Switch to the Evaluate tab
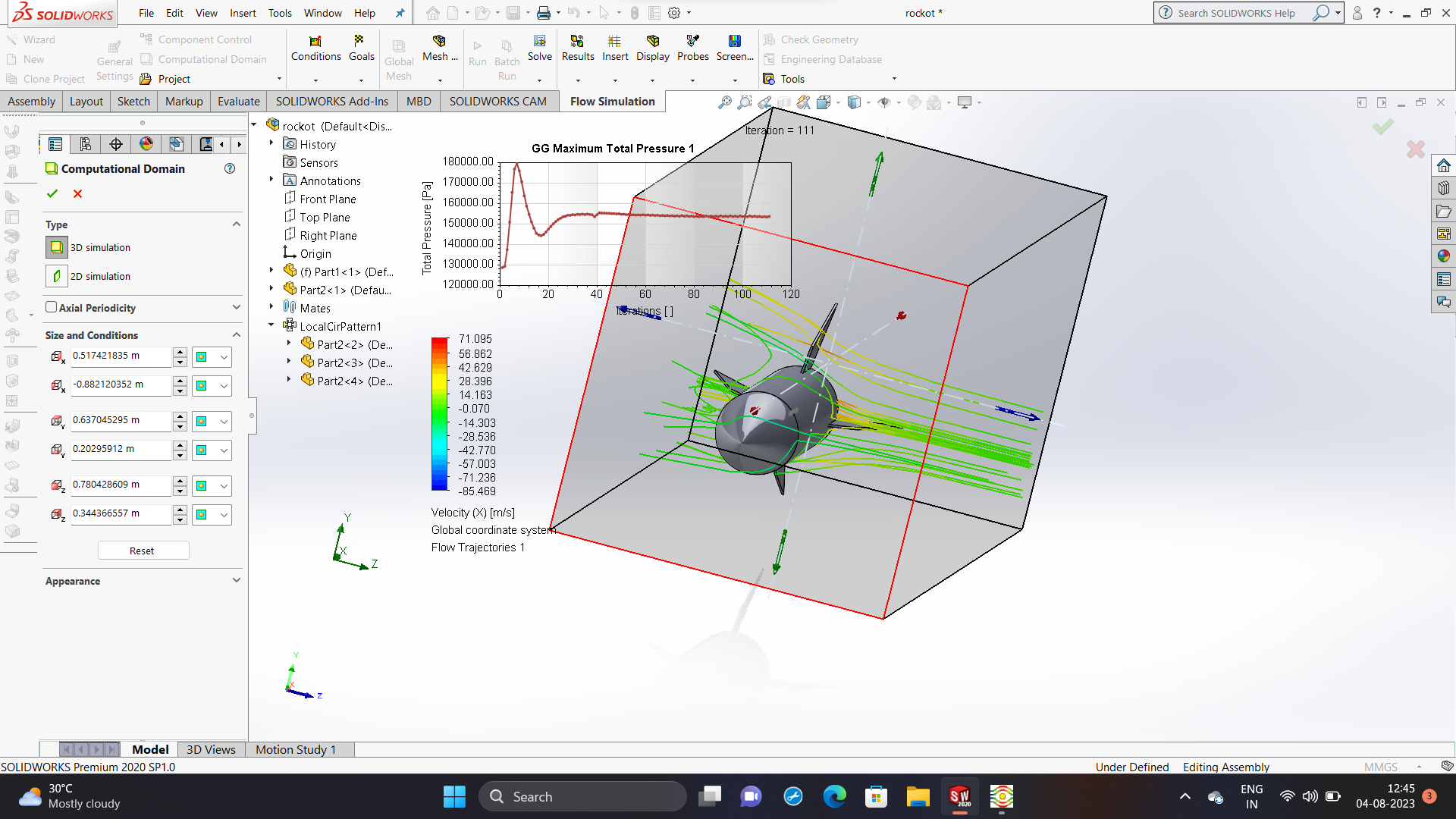The width and height of the screenshot is (1456, 819). [x=238, y=102]
